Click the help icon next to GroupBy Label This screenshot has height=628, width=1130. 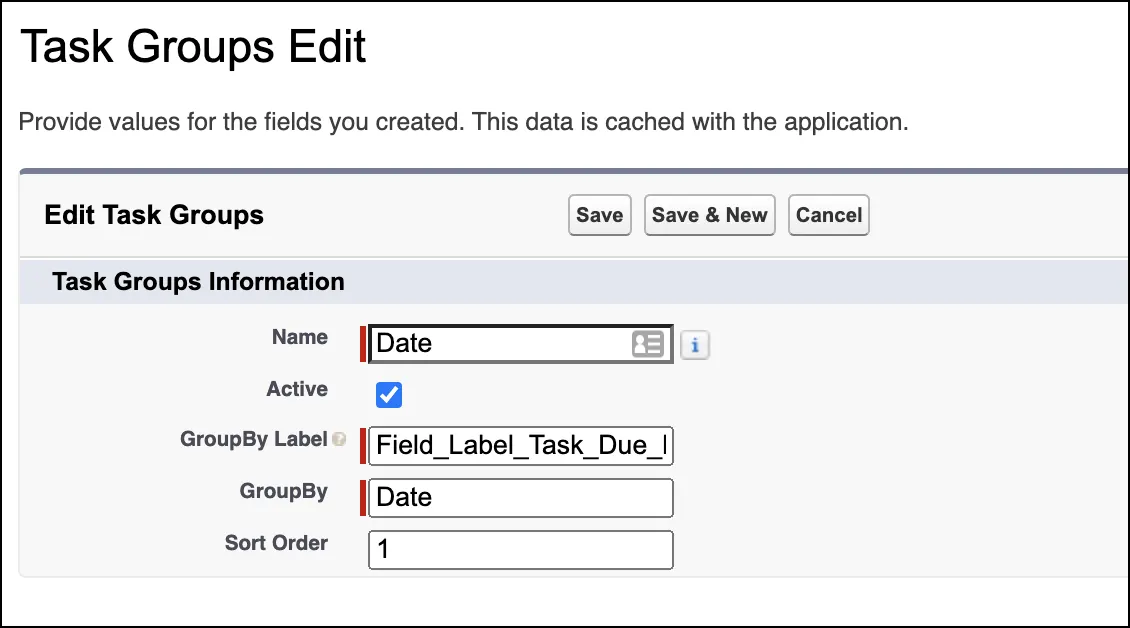point(339,439)
